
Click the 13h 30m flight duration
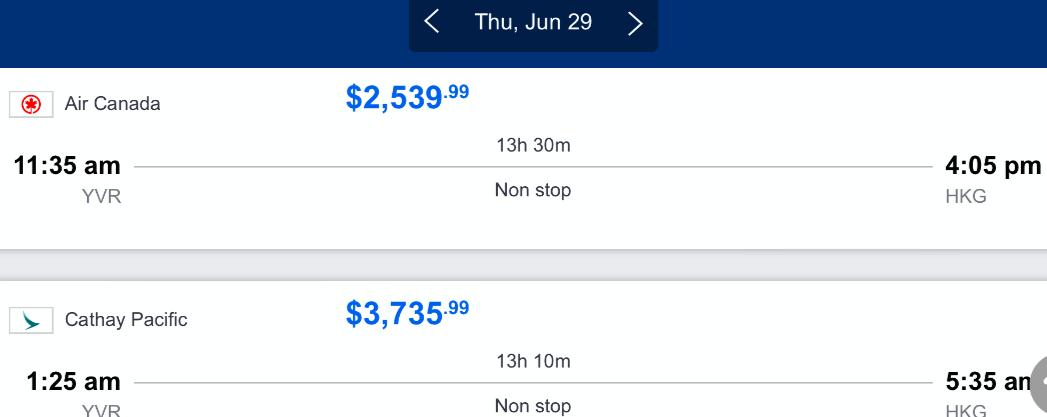click(x=533, y=146)
